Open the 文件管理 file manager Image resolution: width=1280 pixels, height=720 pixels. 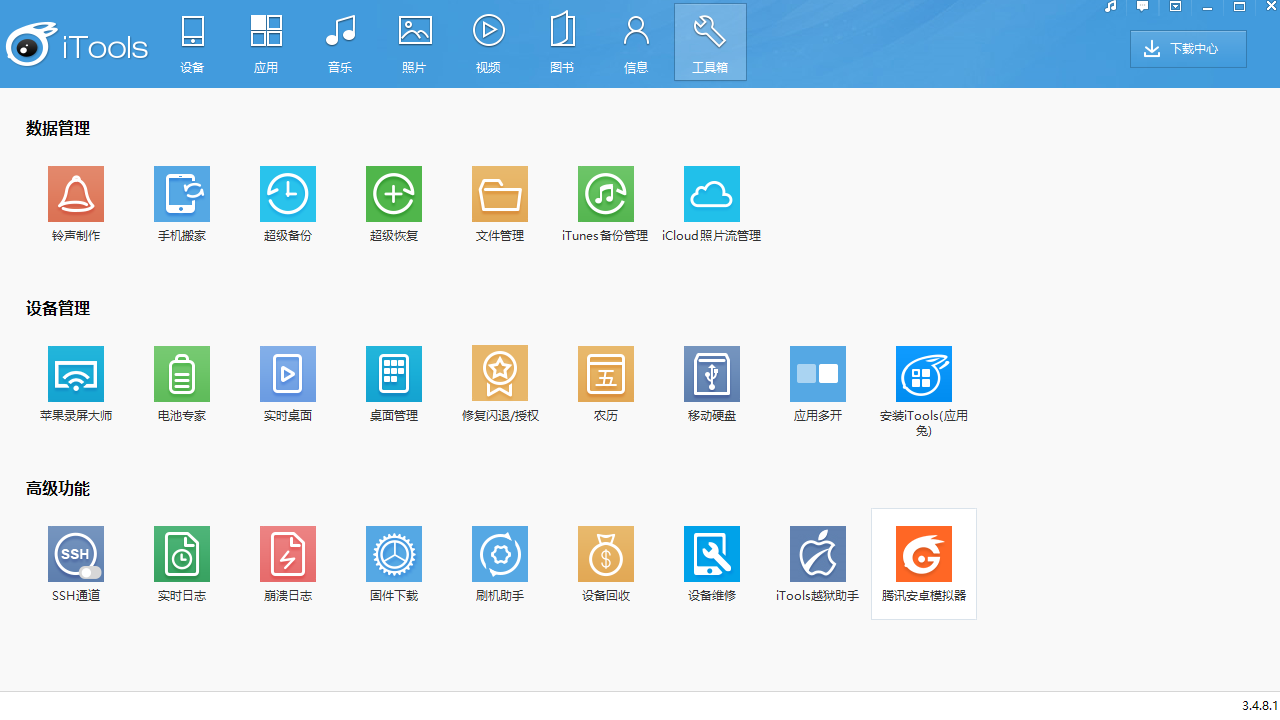click(499, 193)
